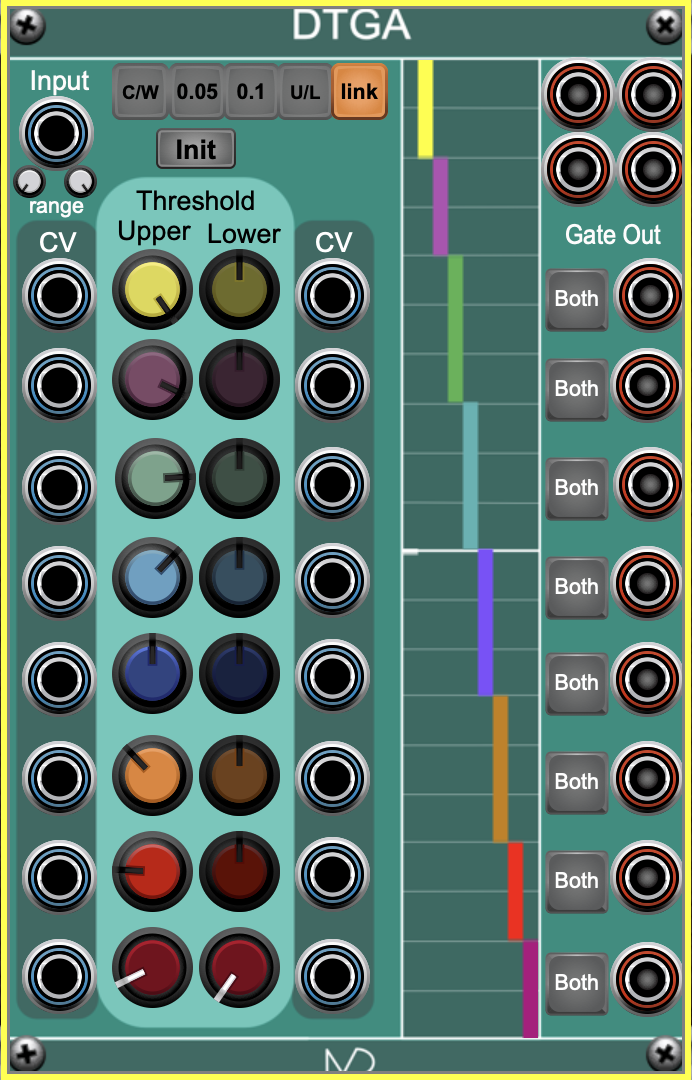Click Gate Out jack in yellow row
The image size is (692, 1080).
click(648, 295)
